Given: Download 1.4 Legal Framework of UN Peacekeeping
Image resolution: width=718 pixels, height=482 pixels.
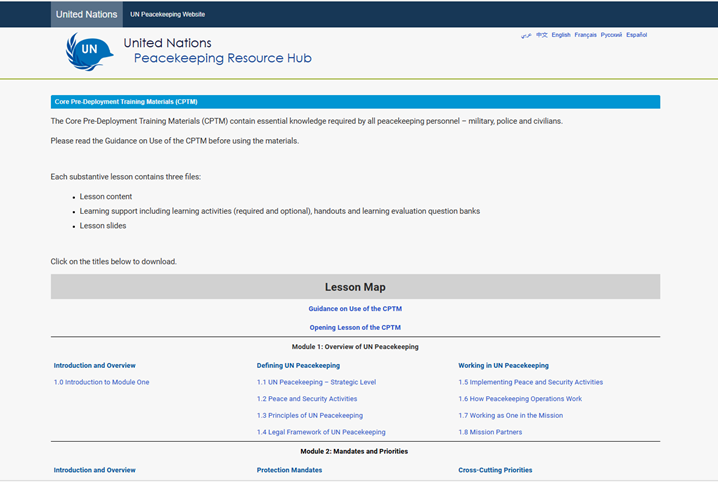Looking at the screenshot, I should pos(321,432).
